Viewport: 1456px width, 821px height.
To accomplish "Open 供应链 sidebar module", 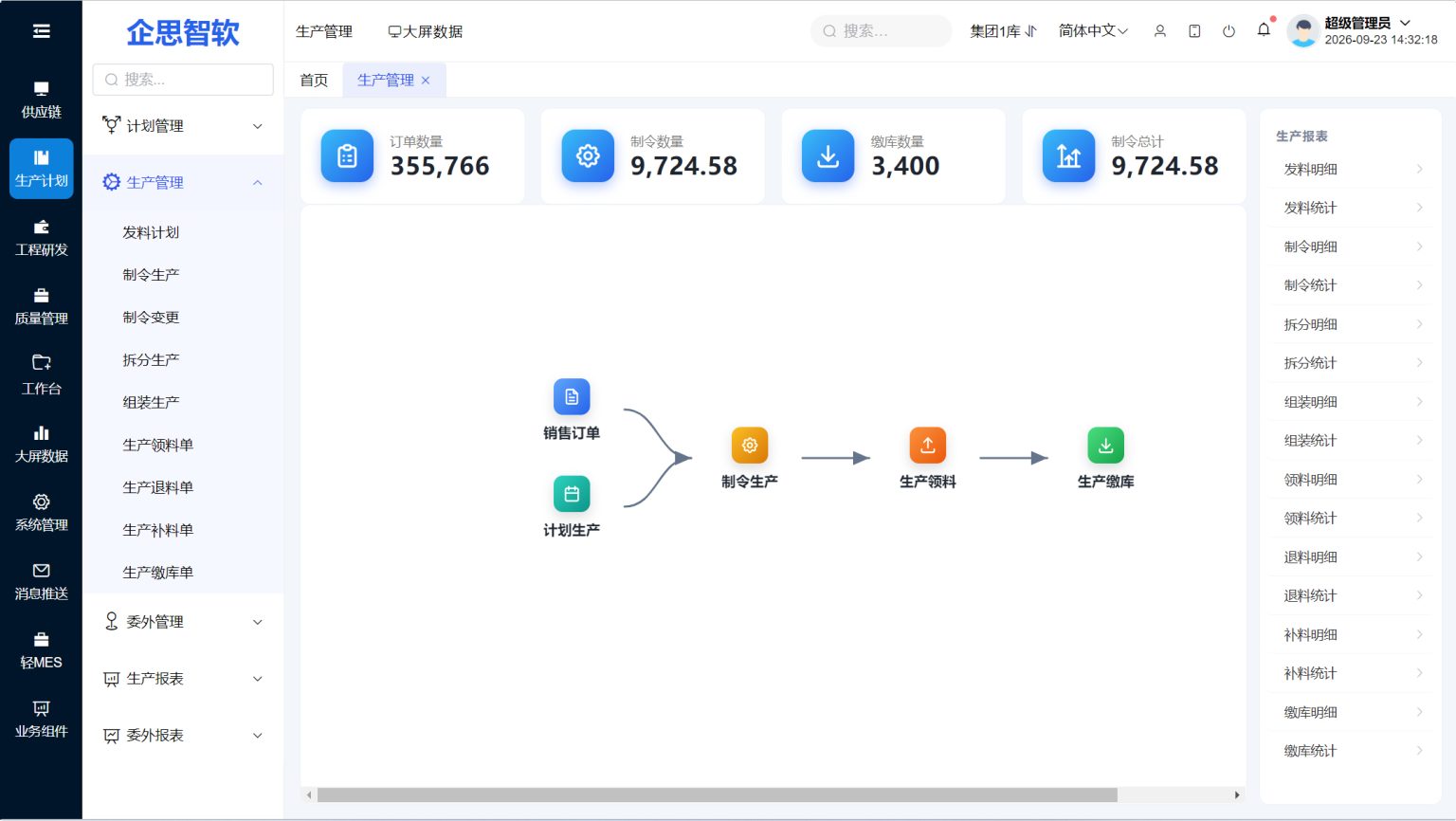I will [x=41, y=100].
